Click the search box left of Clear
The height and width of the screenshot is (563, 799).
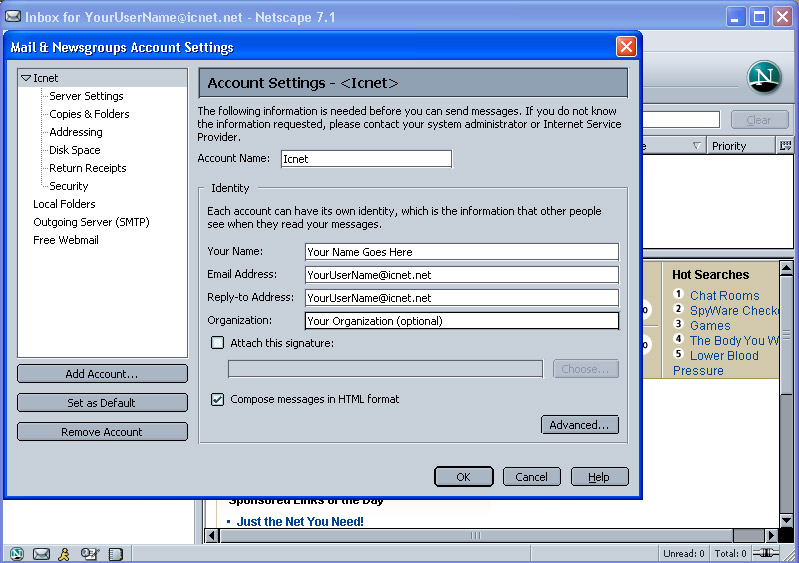pyautogui.click(x=681, y=120)
